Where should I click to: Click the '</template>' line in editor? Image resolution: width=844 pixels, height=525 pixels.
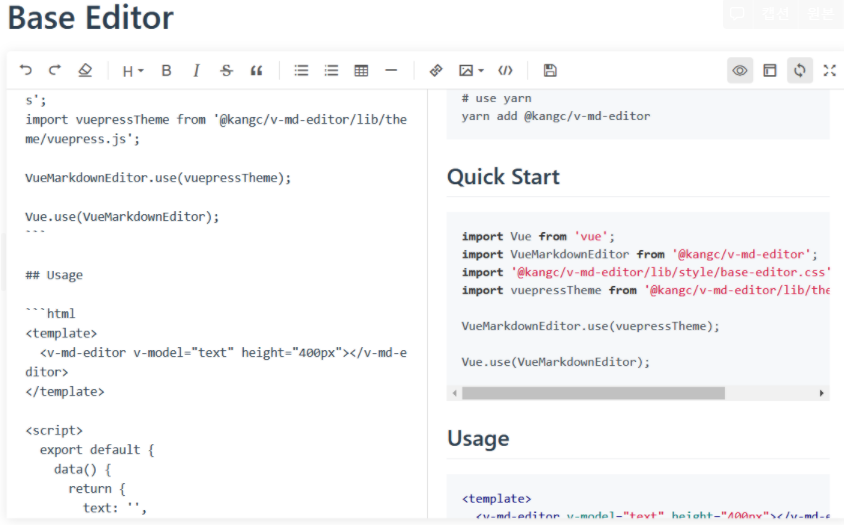(x=65, y=392)
